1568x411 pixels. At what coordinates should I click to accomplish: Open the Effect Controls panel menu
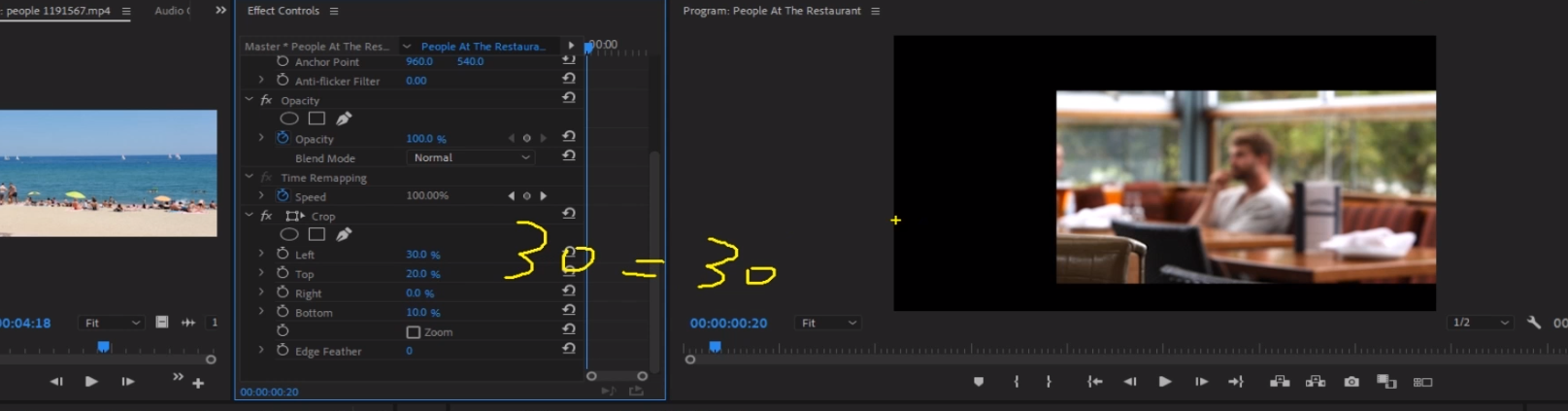(x=334, y=11)
